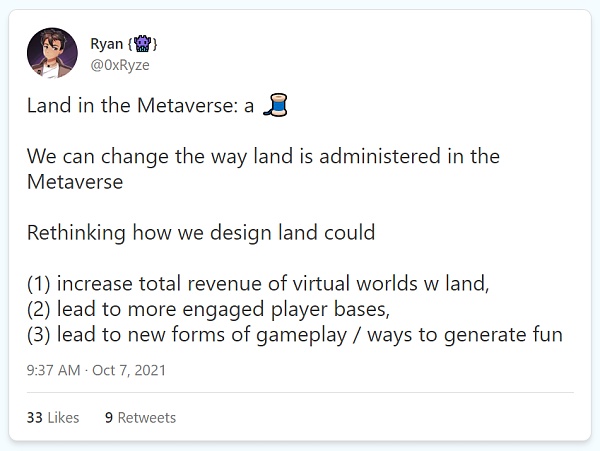View the 33 Likes list

pos(53,417)
